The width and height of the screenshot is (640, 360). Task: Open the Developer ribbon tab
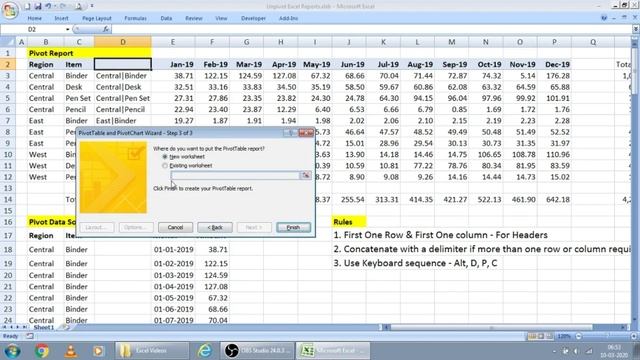point(253,18)
